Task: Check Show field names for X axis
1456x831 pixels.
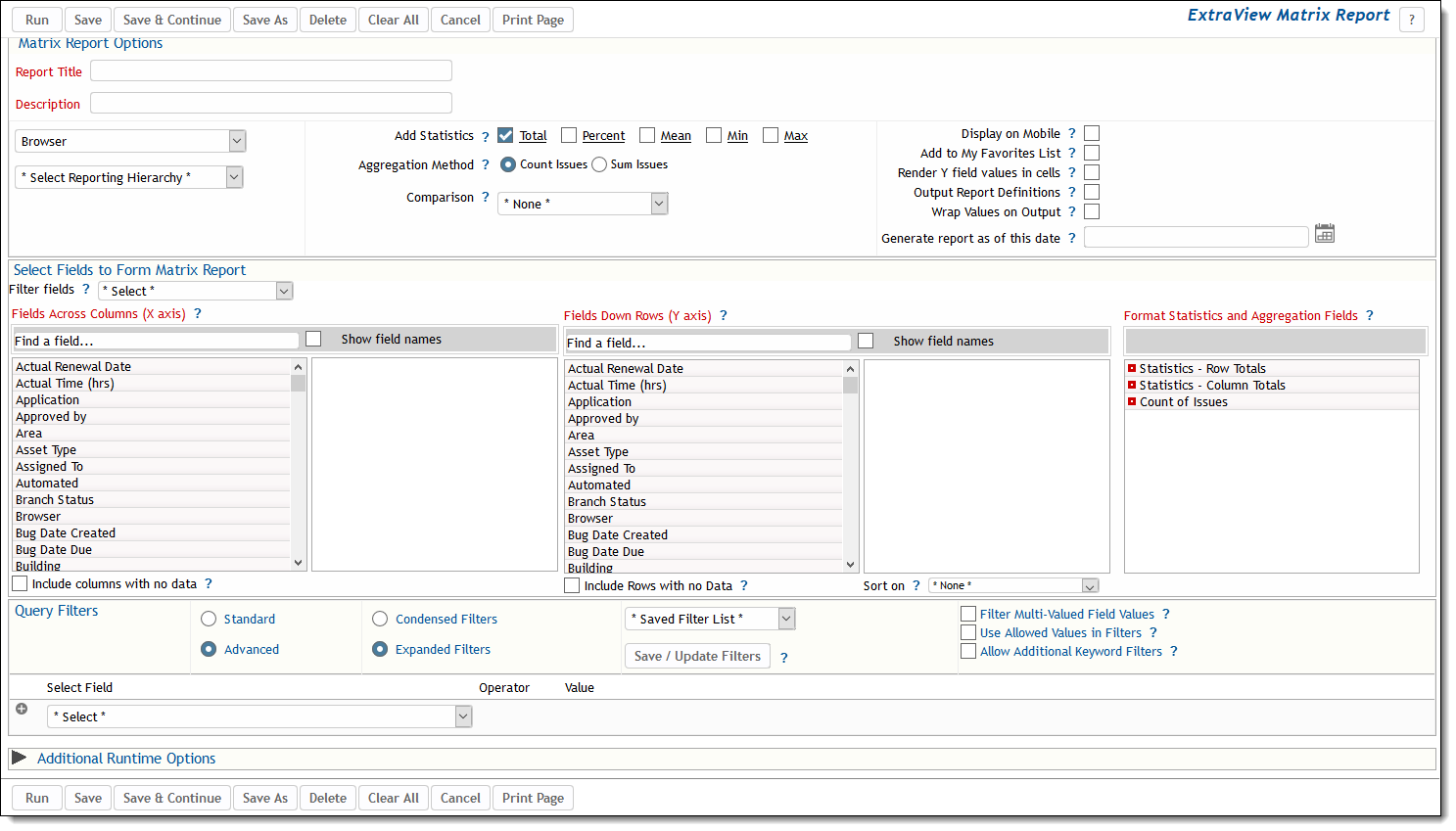Action: (313, 339)
